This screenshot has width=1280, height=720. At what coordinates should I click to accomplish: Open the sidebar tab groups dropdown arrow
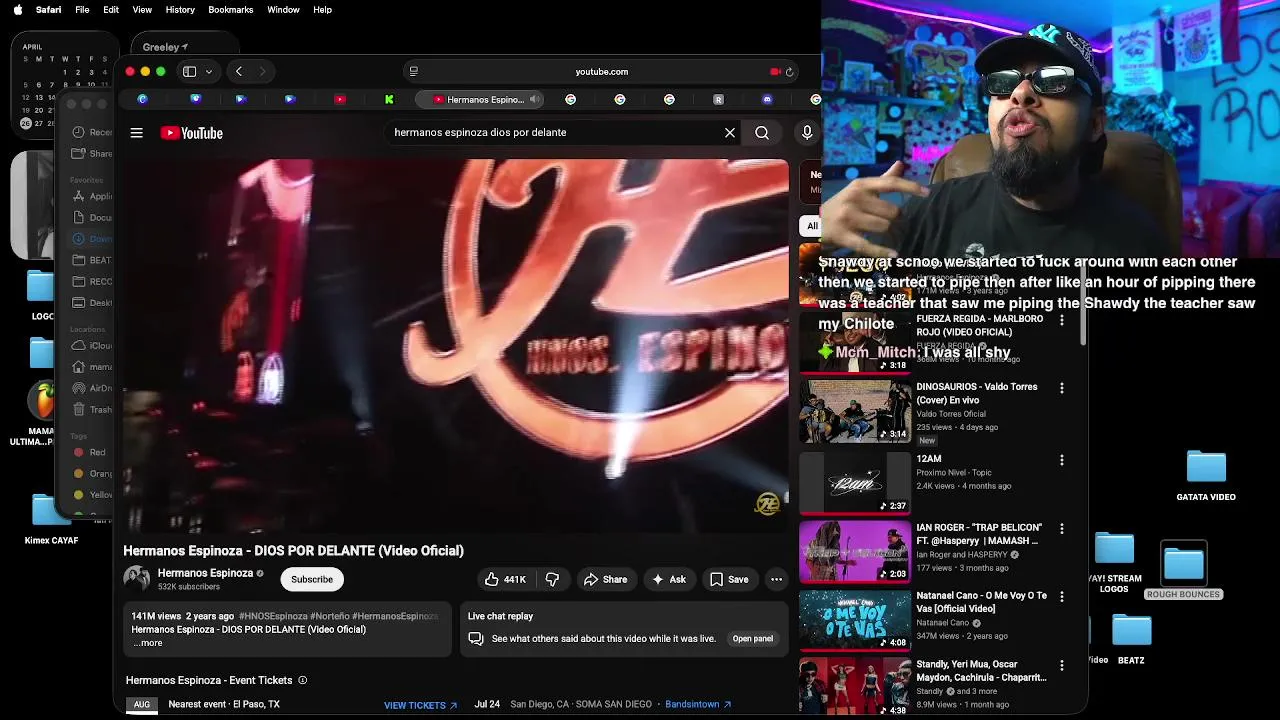tap(209, 71)
